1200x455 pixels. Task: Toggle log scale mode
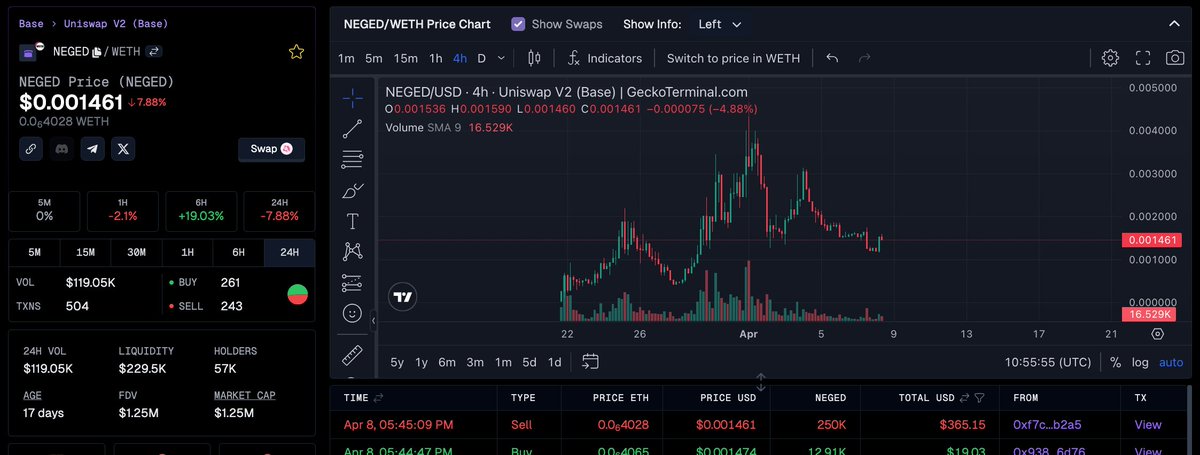[1141, 362]
